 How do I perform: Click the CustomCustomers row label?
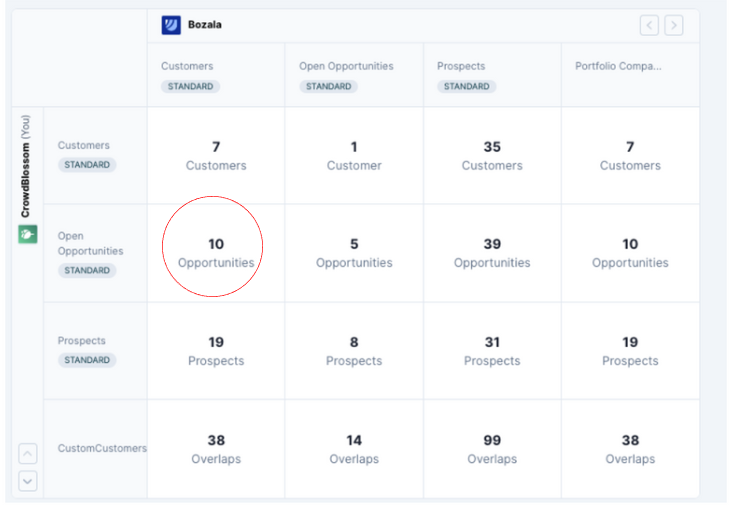click(x=102, y=448)
